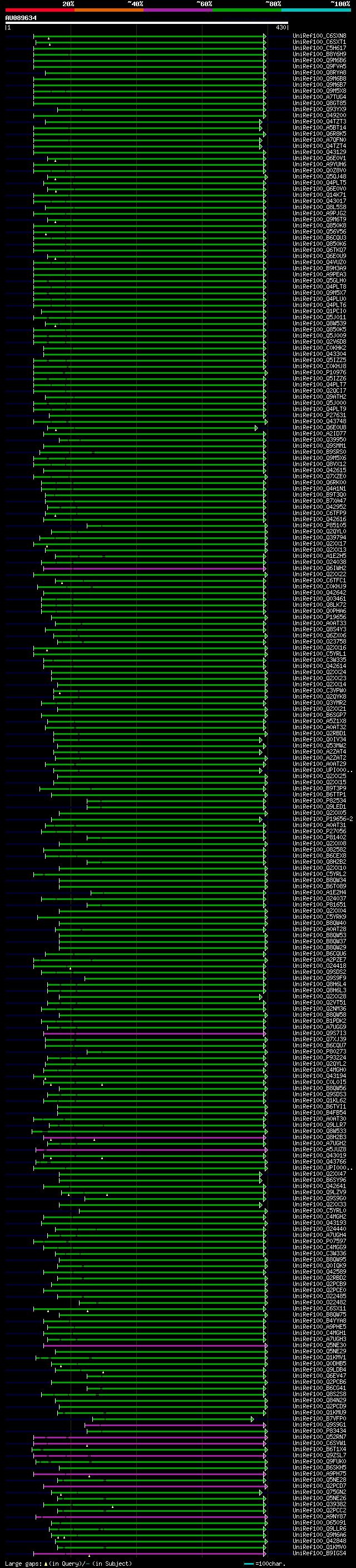Screen dimensions: 356x1568
Task: Open hit UniRef100_A9NY87
Action: (319, 1516)
